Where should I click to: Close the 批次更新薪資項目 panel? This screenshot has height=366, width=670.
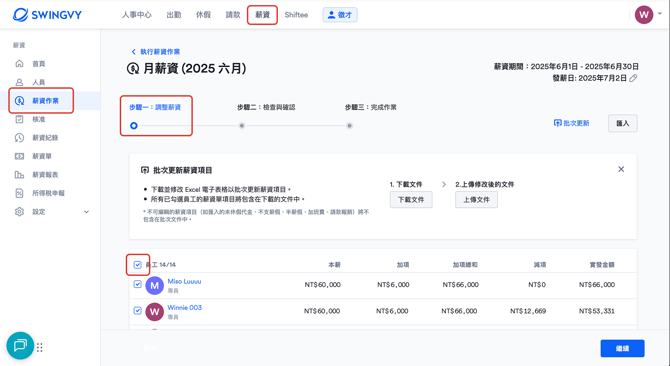click(621, 170)
